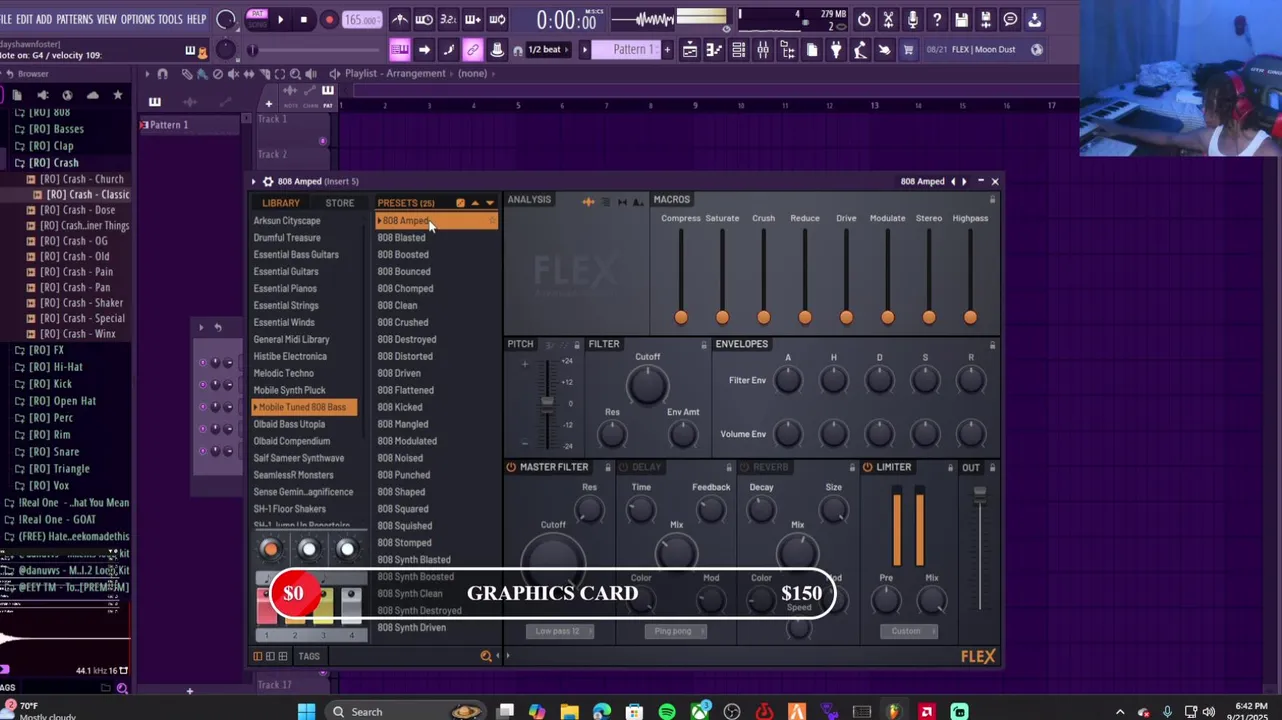The image size is (1282, 720).
Task: Open the Low pass 12 filter type dropdown
Action: click(x=559, y=631)
